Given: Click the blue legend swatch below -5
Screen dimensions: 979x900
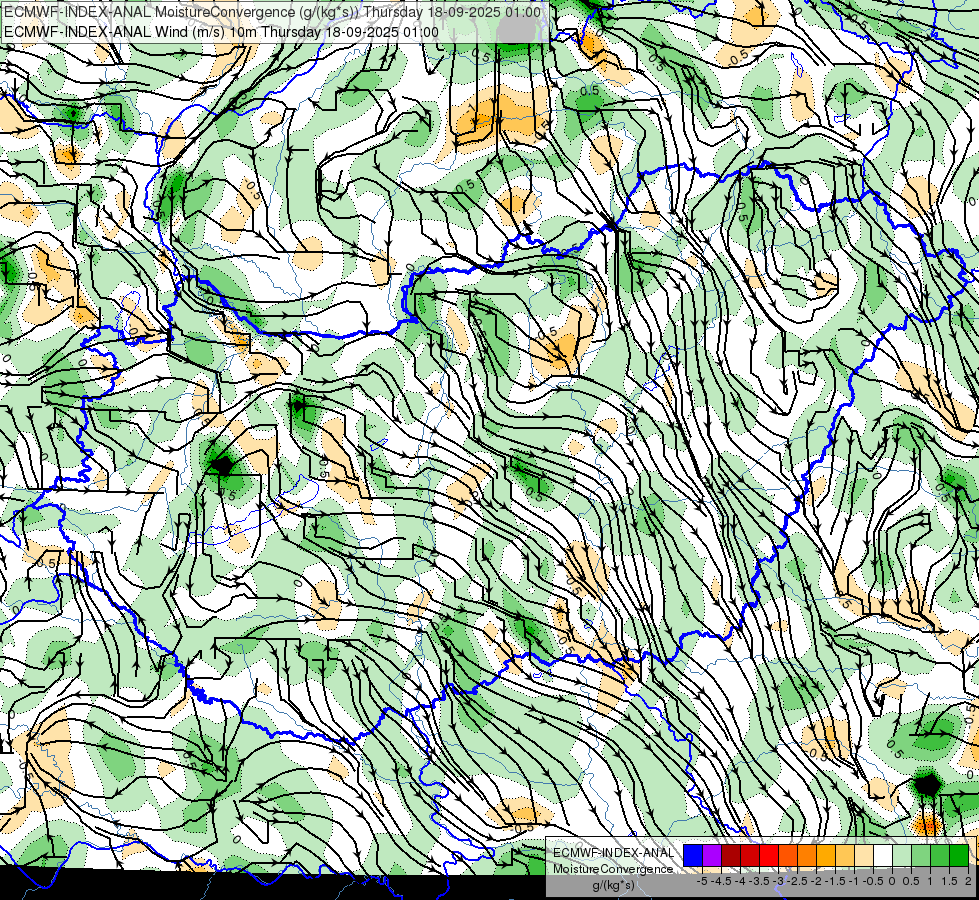Looking at the screenshot, I should [x=693, y=856].
